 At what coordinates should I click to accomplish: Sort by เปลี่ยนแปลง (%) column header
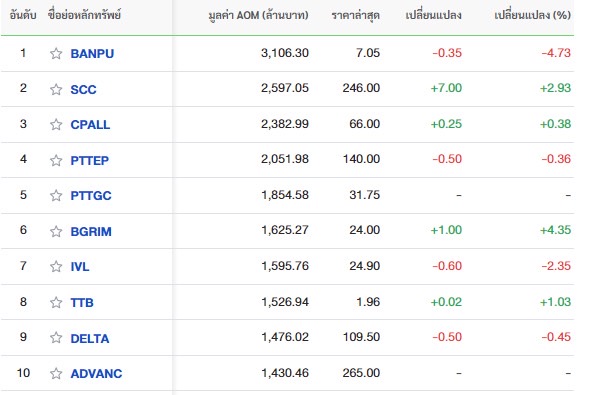pos(532,15)
